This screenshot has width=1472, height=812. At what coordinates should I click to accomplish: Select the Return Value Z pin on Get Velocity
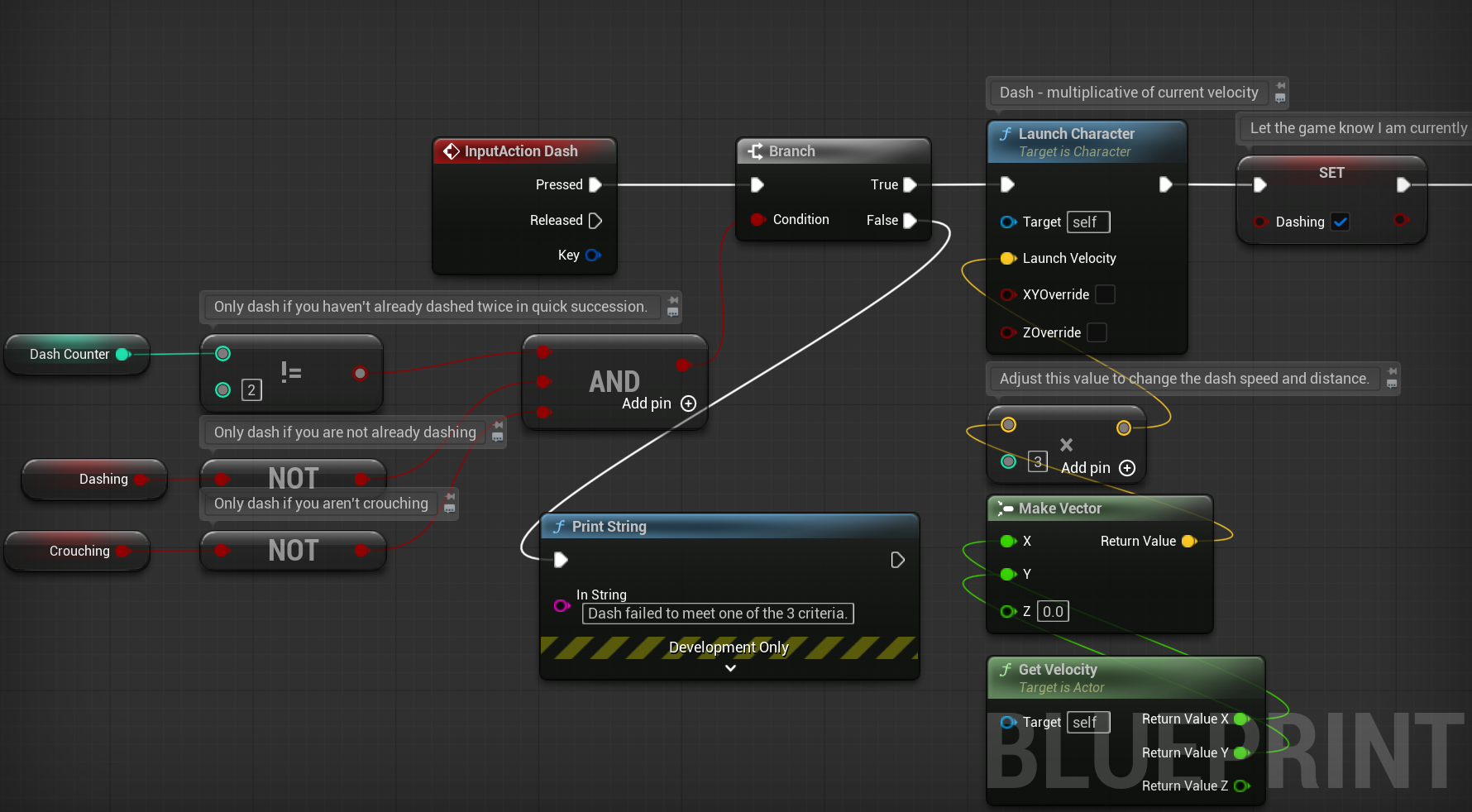(x=1241, y=786)
